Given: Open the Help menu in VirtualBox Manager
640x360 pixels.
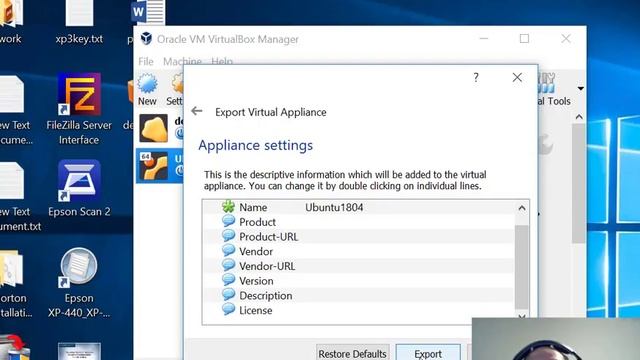Looking at the screenshot, I should click(x=222, y=61).
